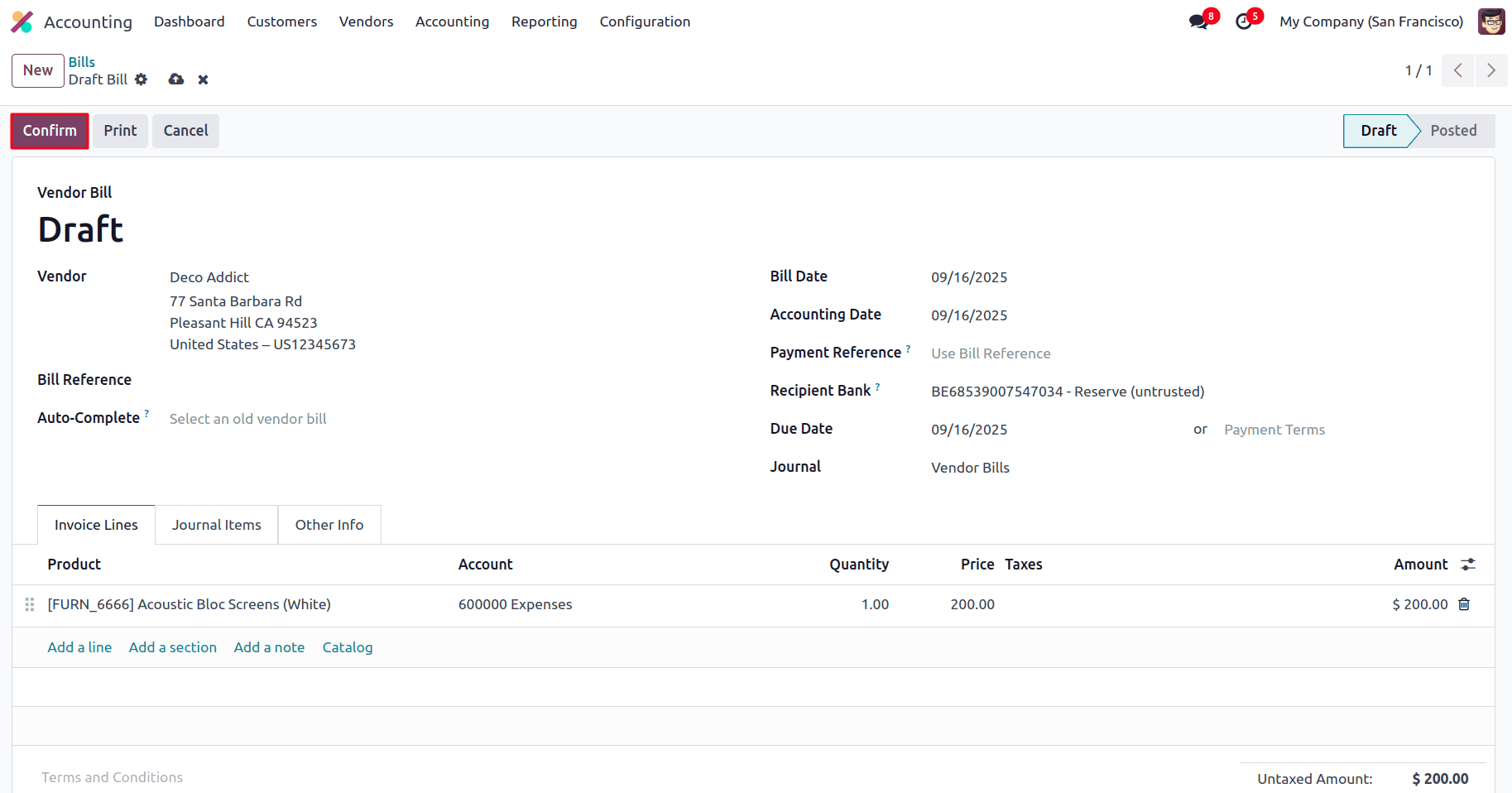
Task: Click Add a section below invoice lines
Action: (172, 646)
